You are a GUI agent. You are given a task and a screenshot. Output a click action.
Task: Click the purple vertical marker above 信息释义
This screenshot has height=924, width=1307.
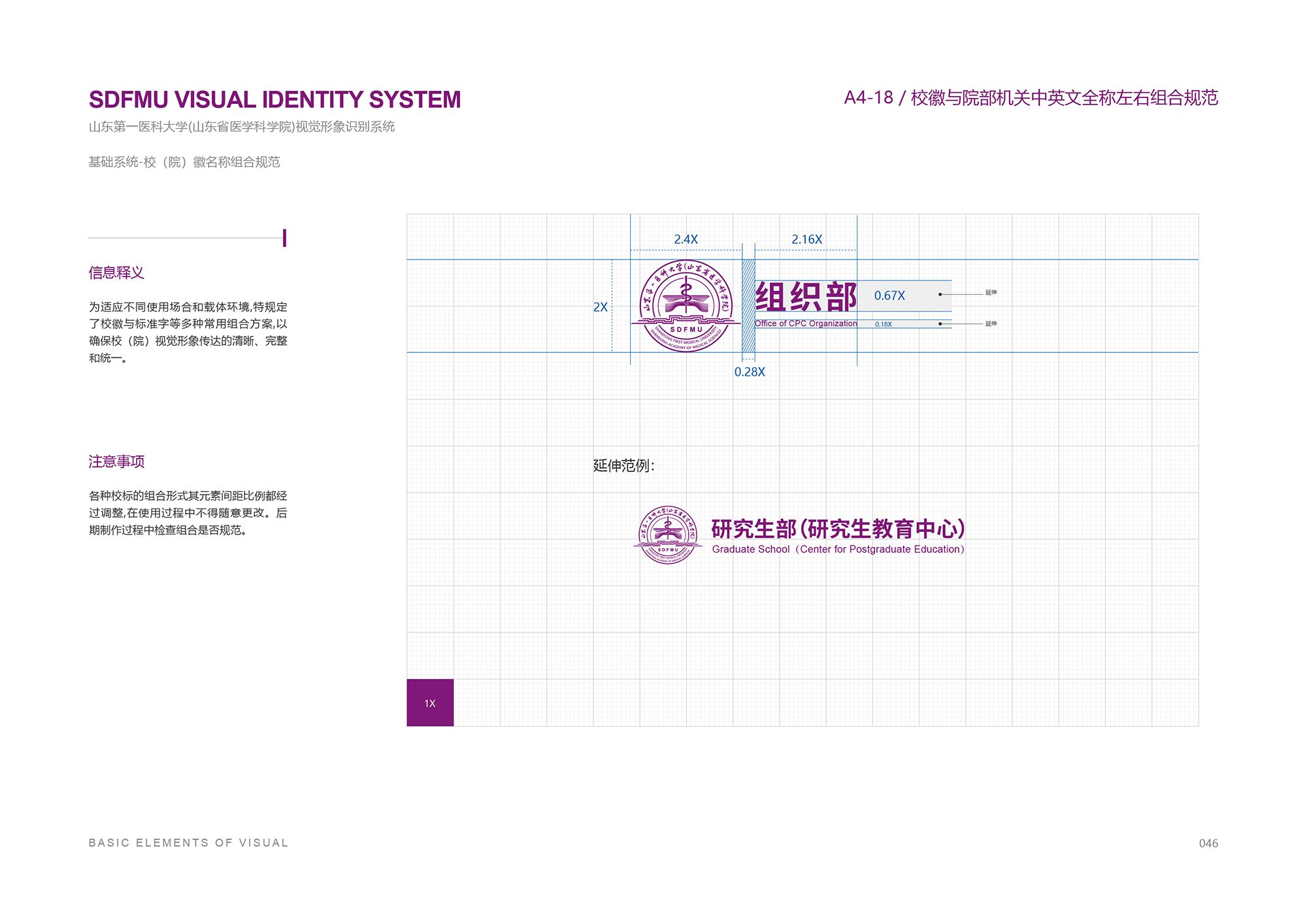pyautogui.click(x=284, y=238)
